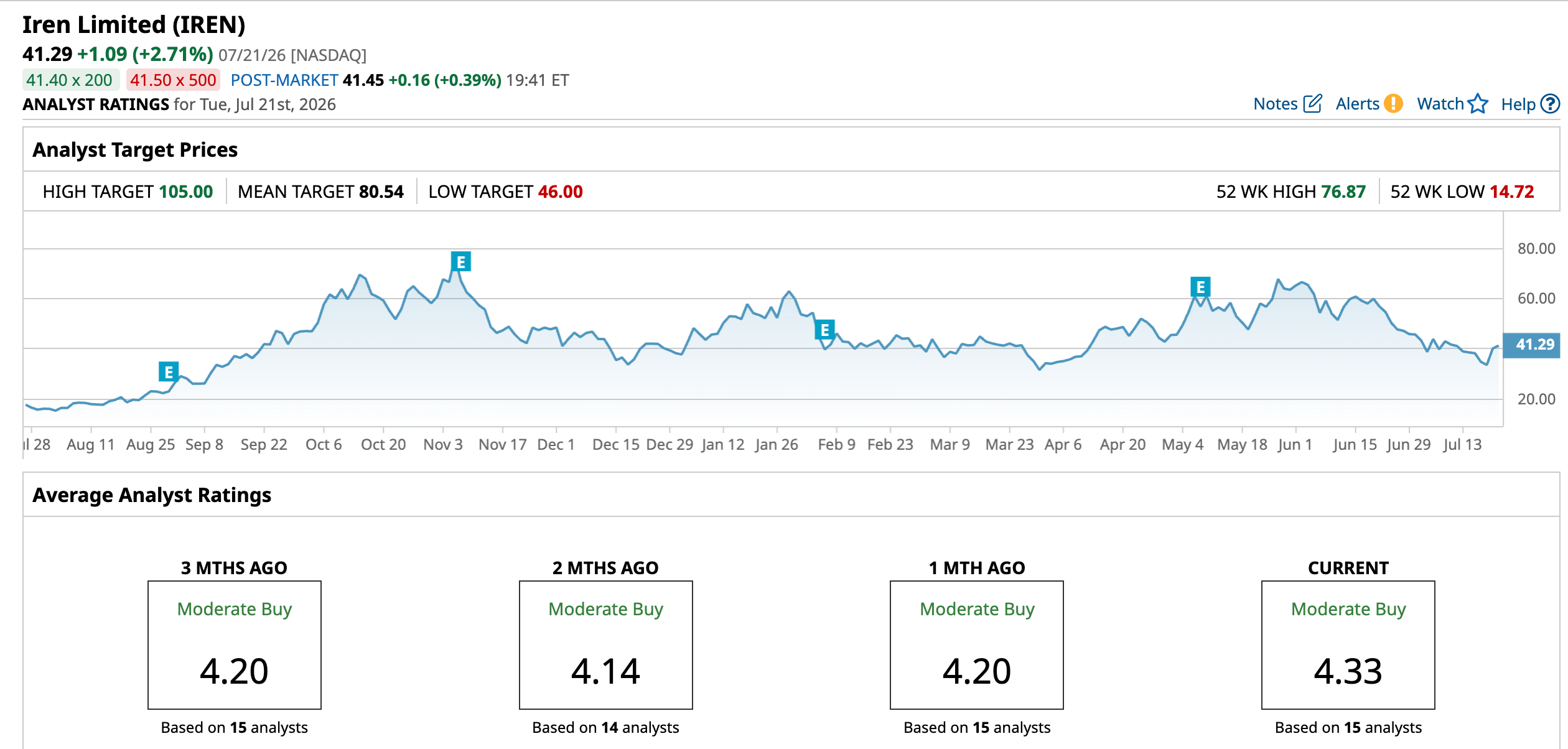This screenshot has height=749, width=1568.
Task: Click the ask 41.50 x 500 badge
Action: click(x=173, y=80)
